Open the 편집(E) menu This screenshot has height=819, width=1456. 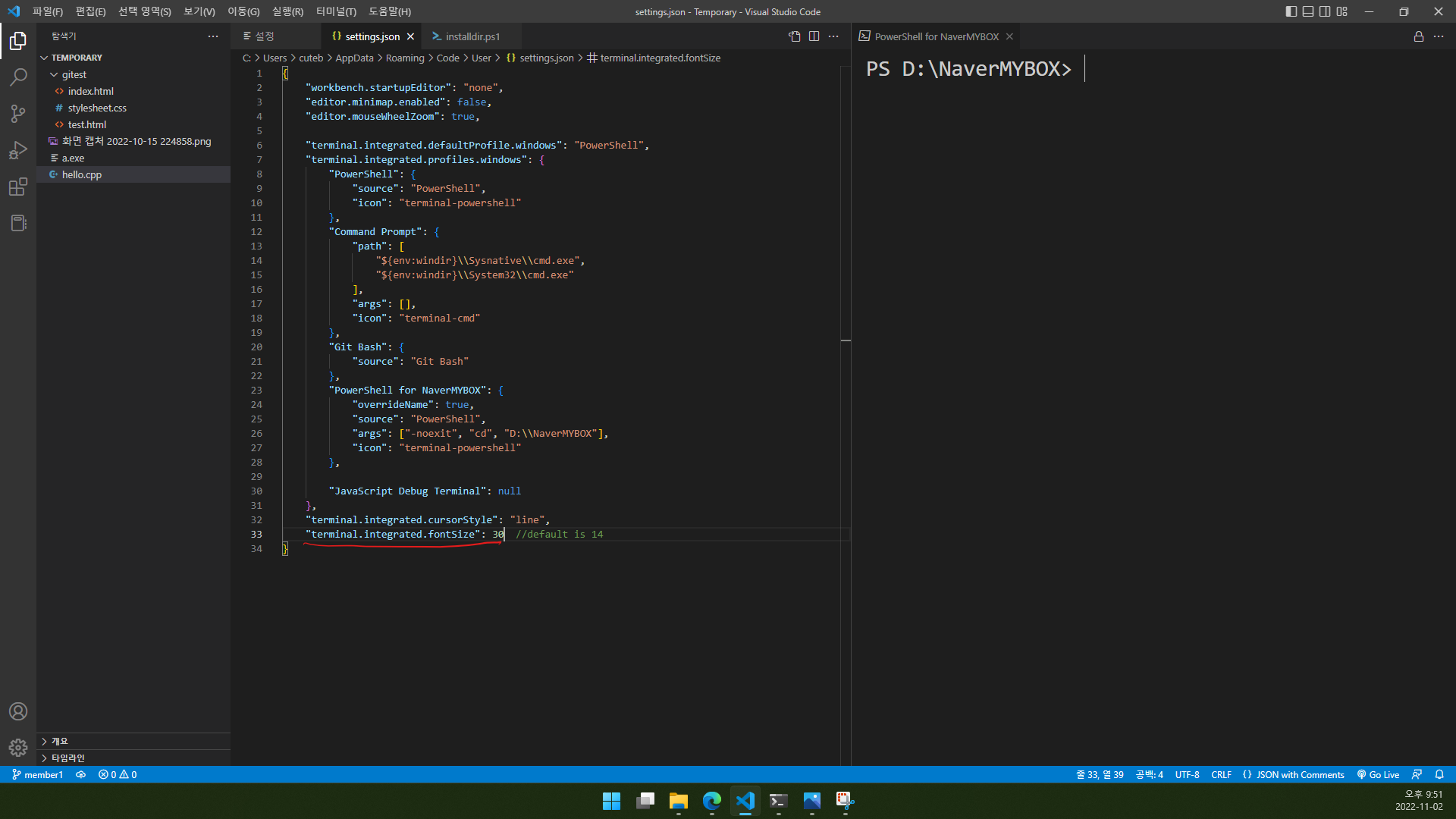pyautogui.click(x=90, y=11)
